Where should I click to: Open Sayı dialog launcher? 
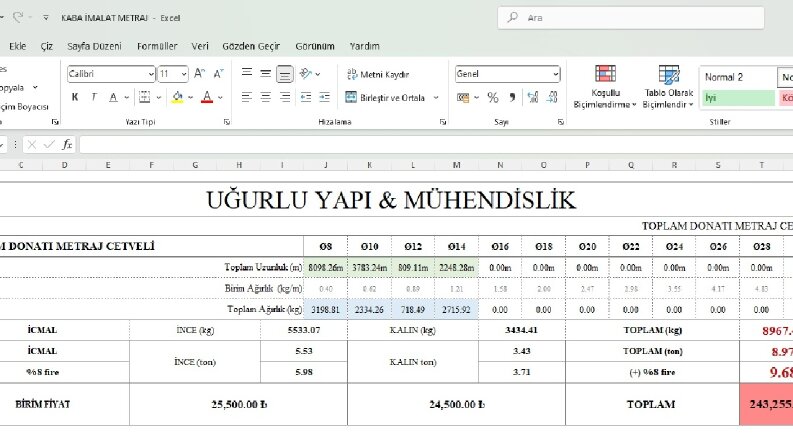pos(560,122)
